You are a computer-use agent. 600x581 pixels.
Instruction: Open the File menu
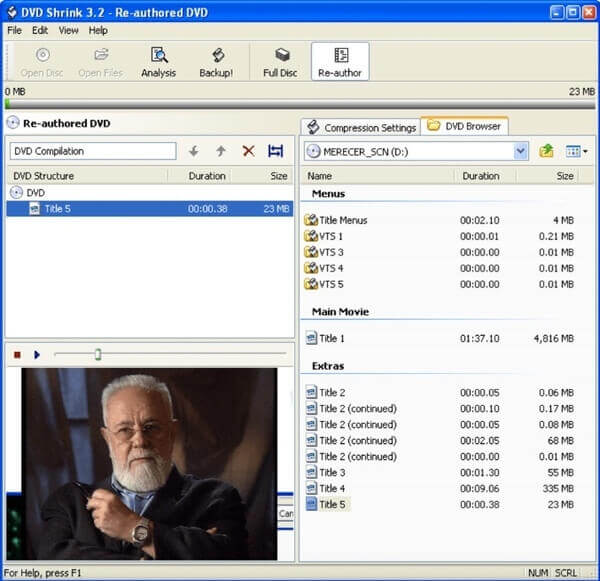(15, 31)
